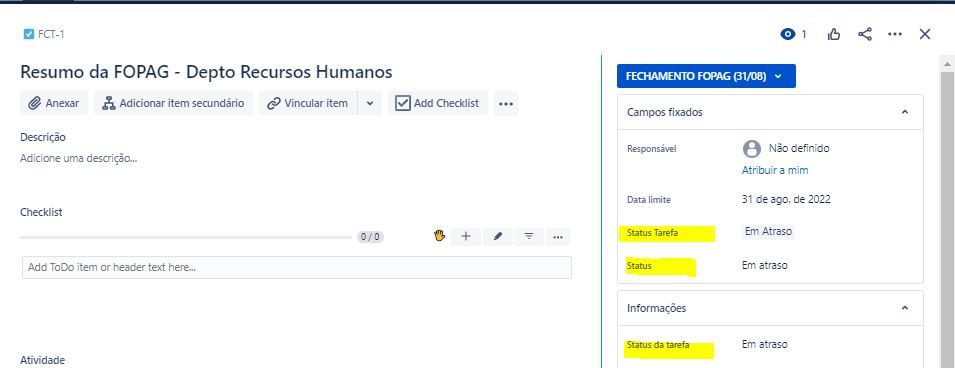Click the Status Tarefa value Em Atraso
Screen dimensions: 955x368
(x=769, y=232)
